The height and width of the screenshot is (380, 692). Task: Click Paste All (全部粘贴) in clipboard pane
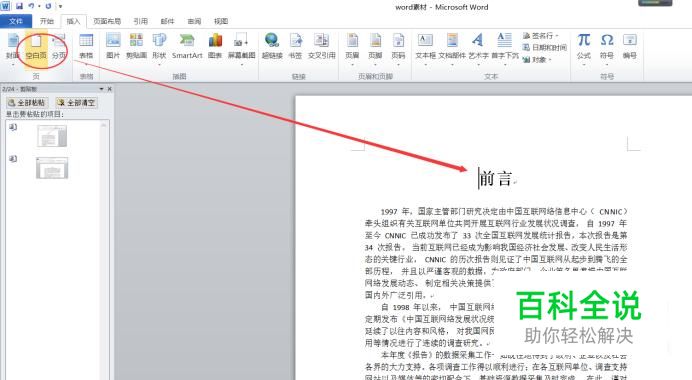click(27, 102)
